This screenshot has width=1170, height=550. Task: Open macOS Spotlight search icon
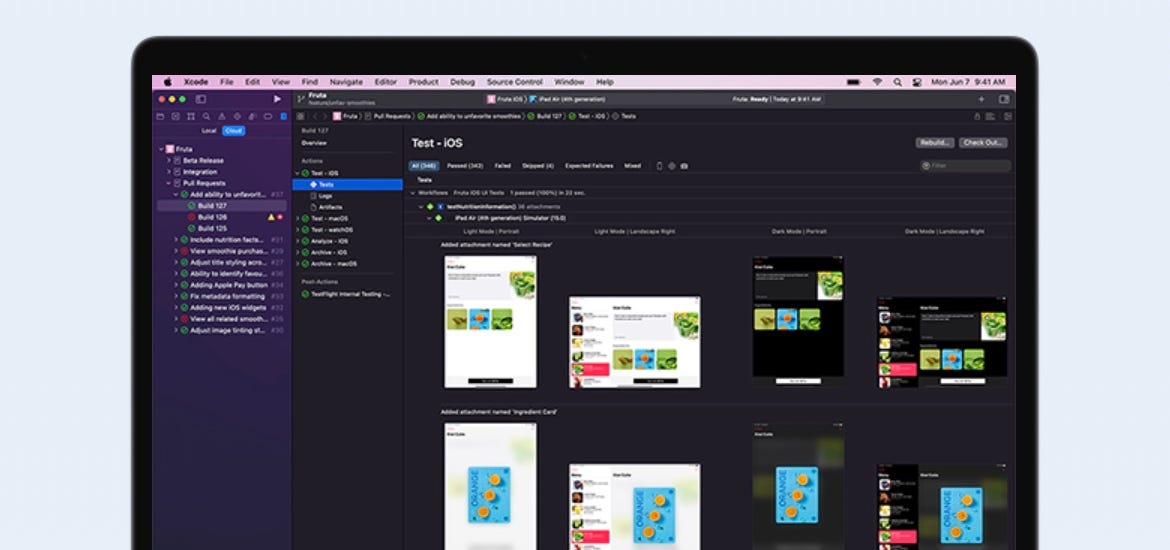(897, 82)
